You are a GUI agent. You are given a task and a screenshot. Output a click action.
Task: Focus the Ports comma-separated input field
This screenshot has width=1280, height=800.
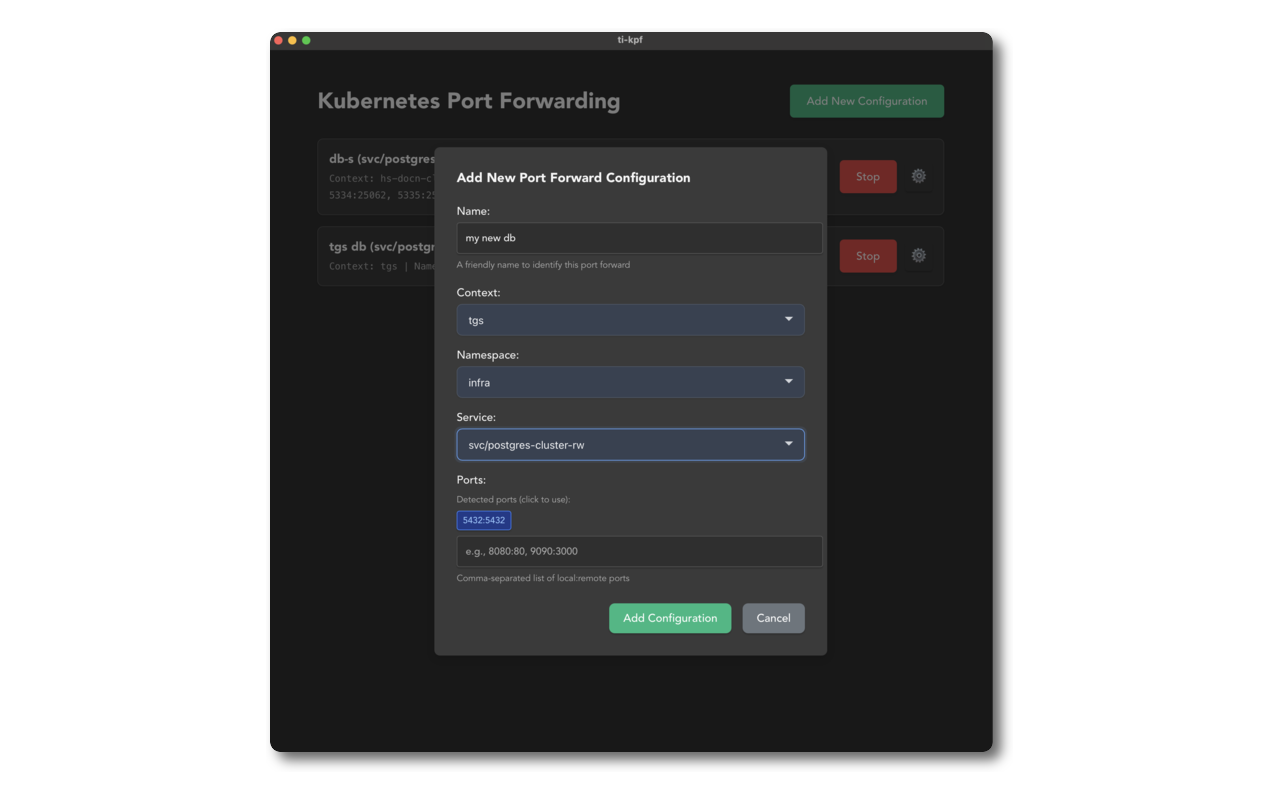(639, 551)
